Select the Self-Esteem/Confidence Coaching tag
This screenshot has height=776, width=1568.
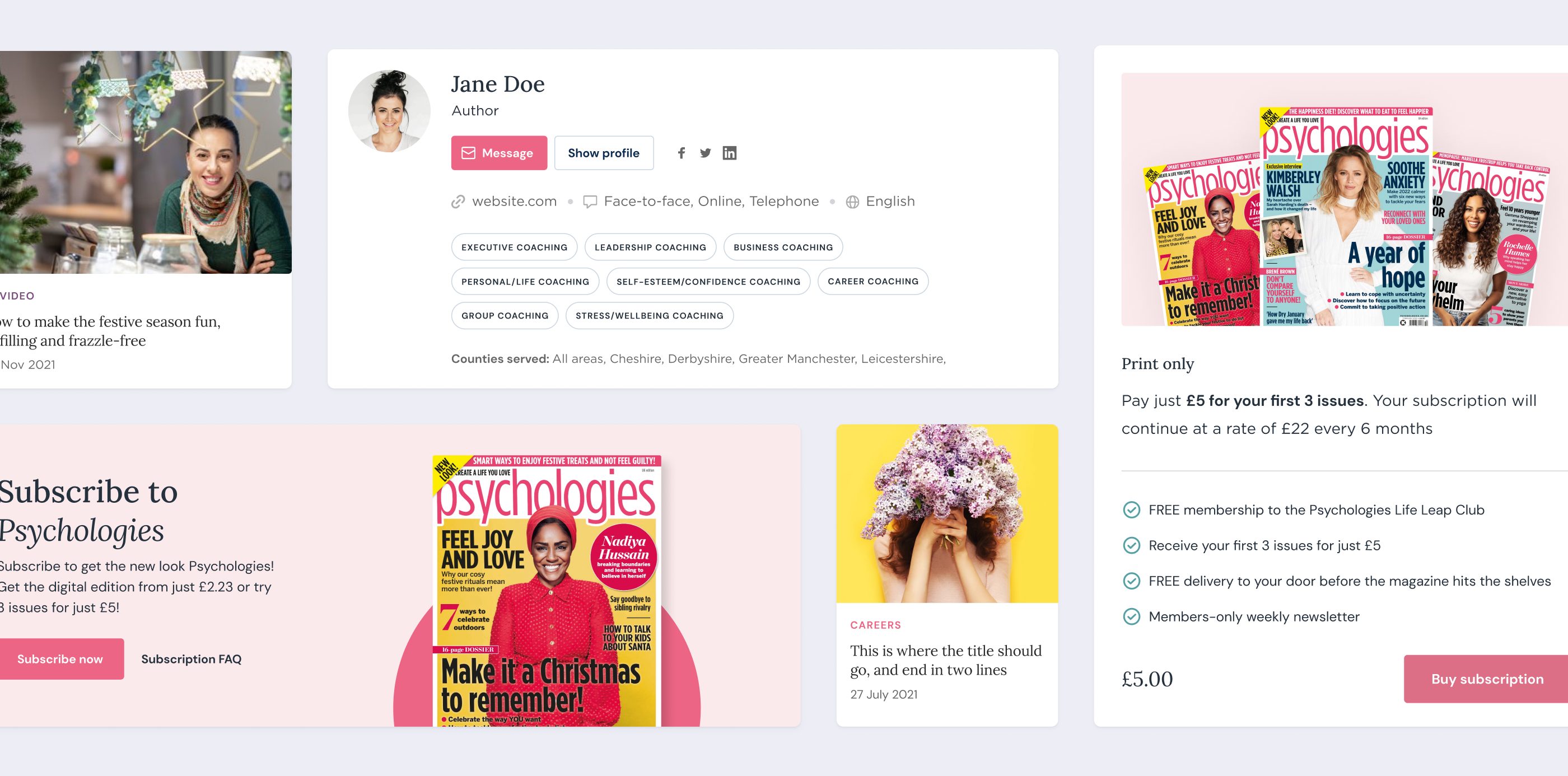pyautogui.click(x=708, y=282)
